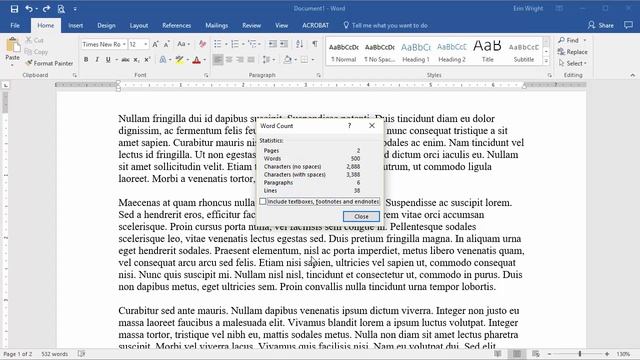Screen dimensions: 640x360
Task: Select Center alignment icon
Action: (229, 60)
